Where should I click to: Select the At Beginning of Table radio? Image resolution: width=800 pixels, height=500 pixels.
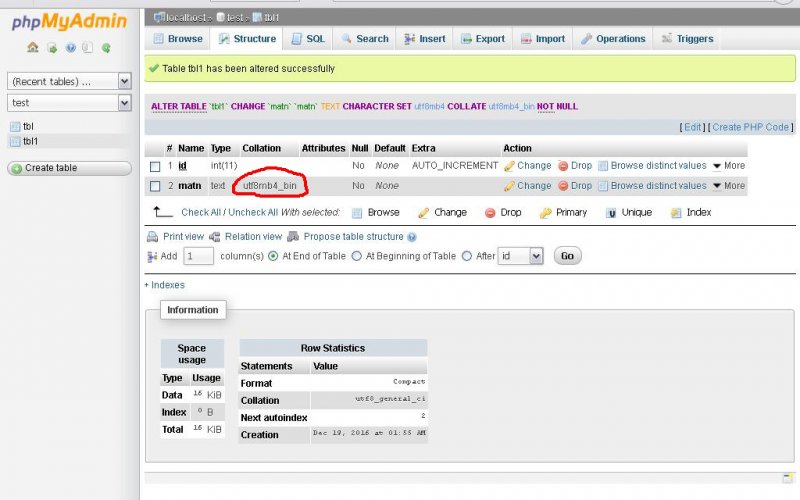[x=356, y=256]
